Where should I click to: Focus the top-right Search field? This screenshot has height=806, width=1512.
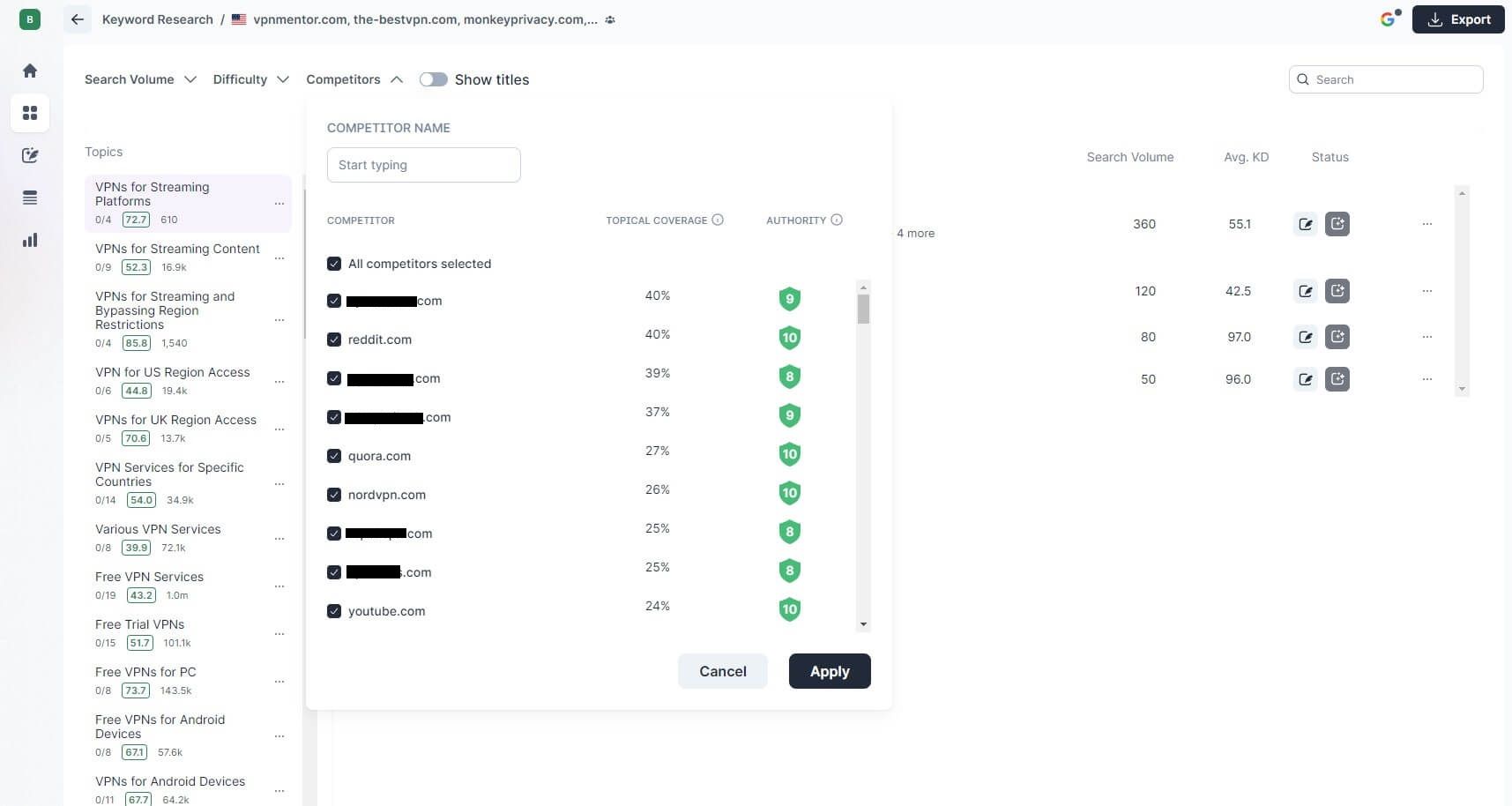coord(1386,79)
